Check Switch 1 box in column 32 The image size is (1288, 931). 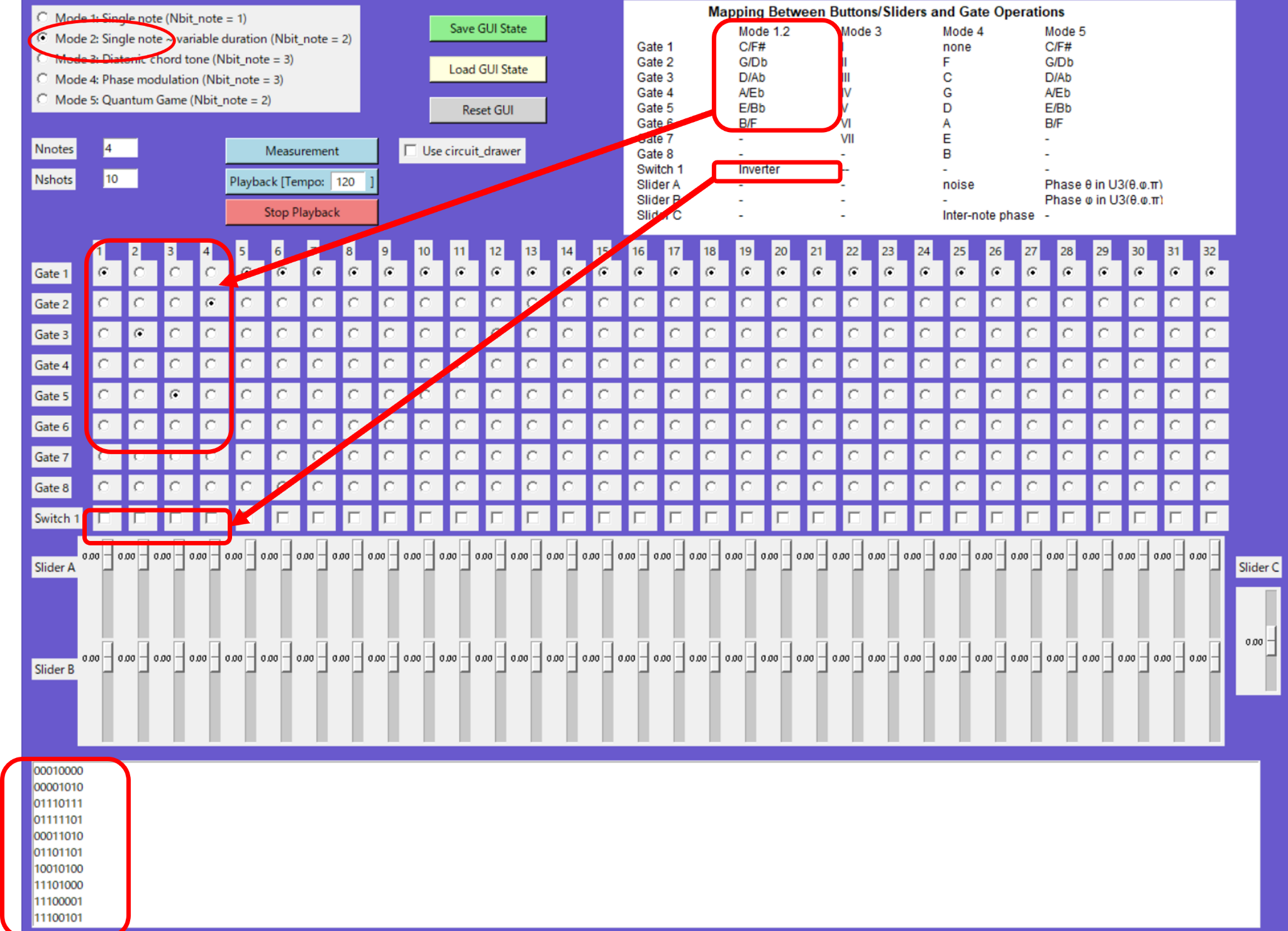(x=1211, y=518)
